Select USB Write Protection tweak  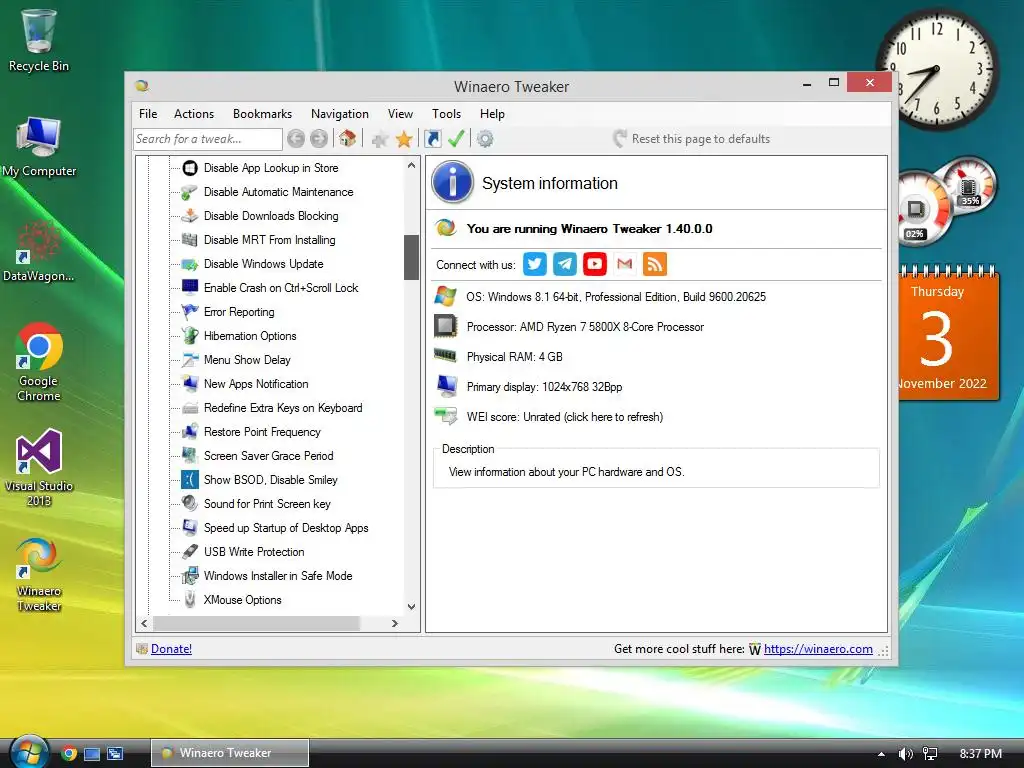254,552
